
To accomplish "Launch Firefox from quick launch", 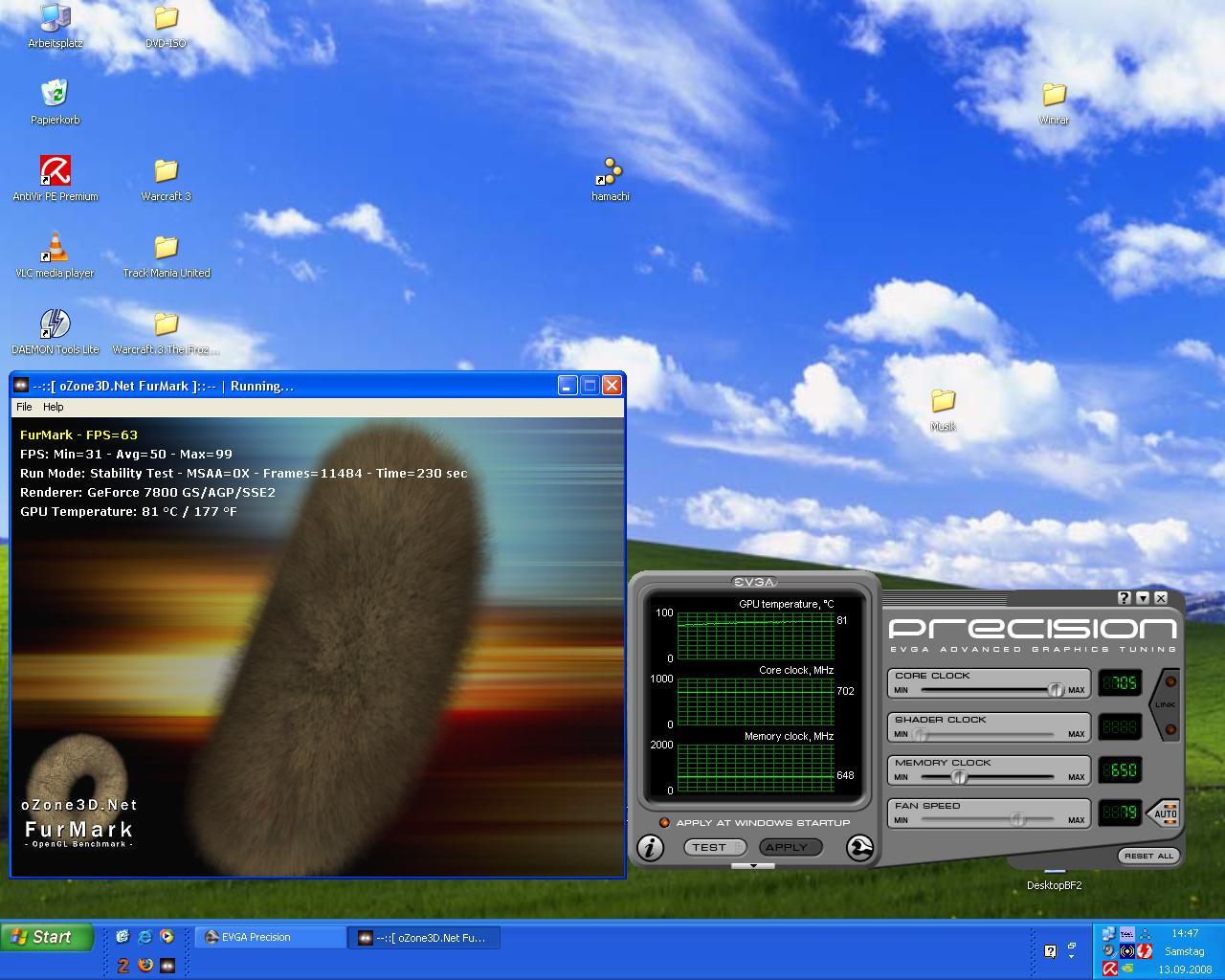I will tap(145, 965).
